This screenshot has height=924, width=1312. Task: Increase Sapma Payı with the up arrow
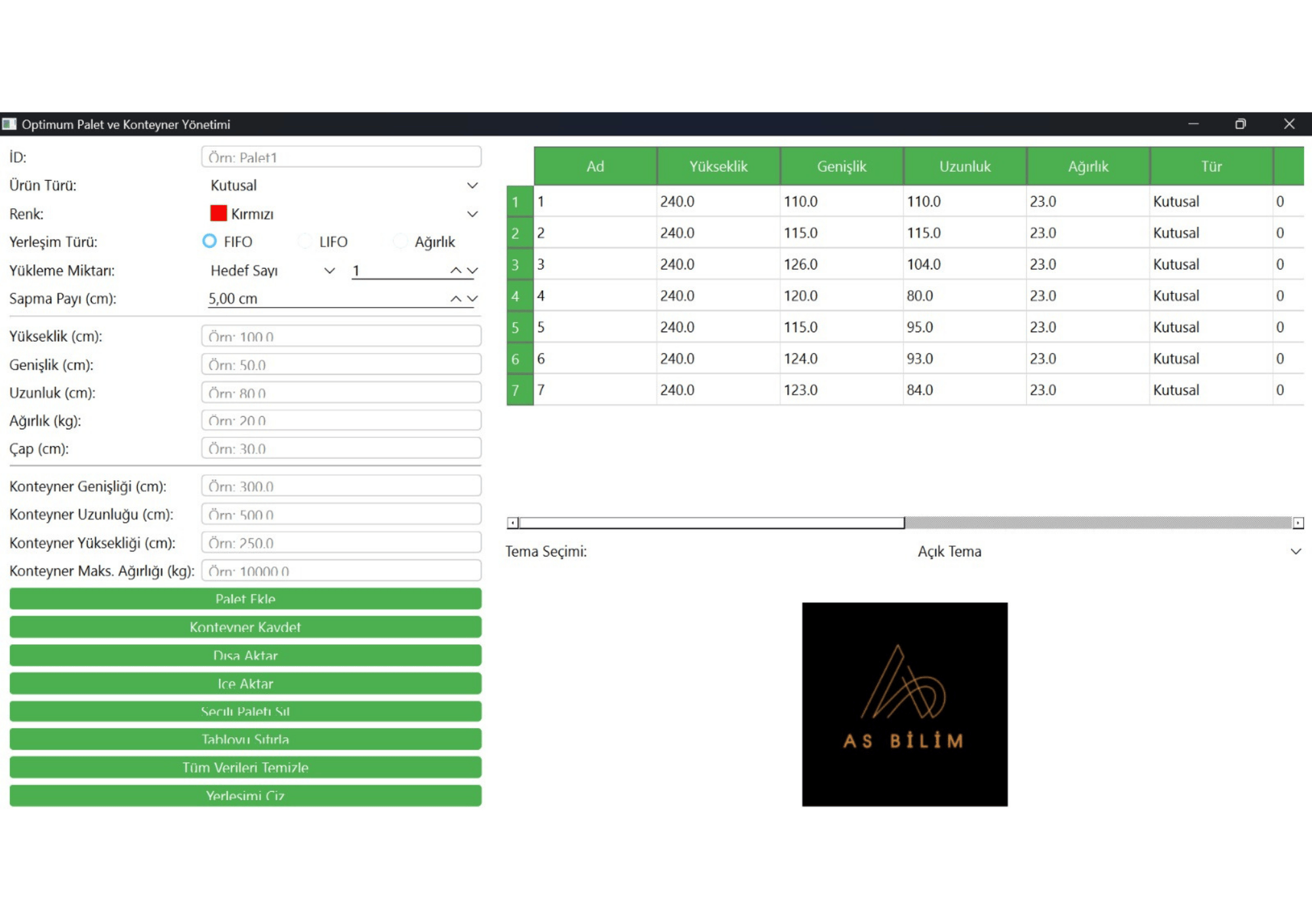455,298
